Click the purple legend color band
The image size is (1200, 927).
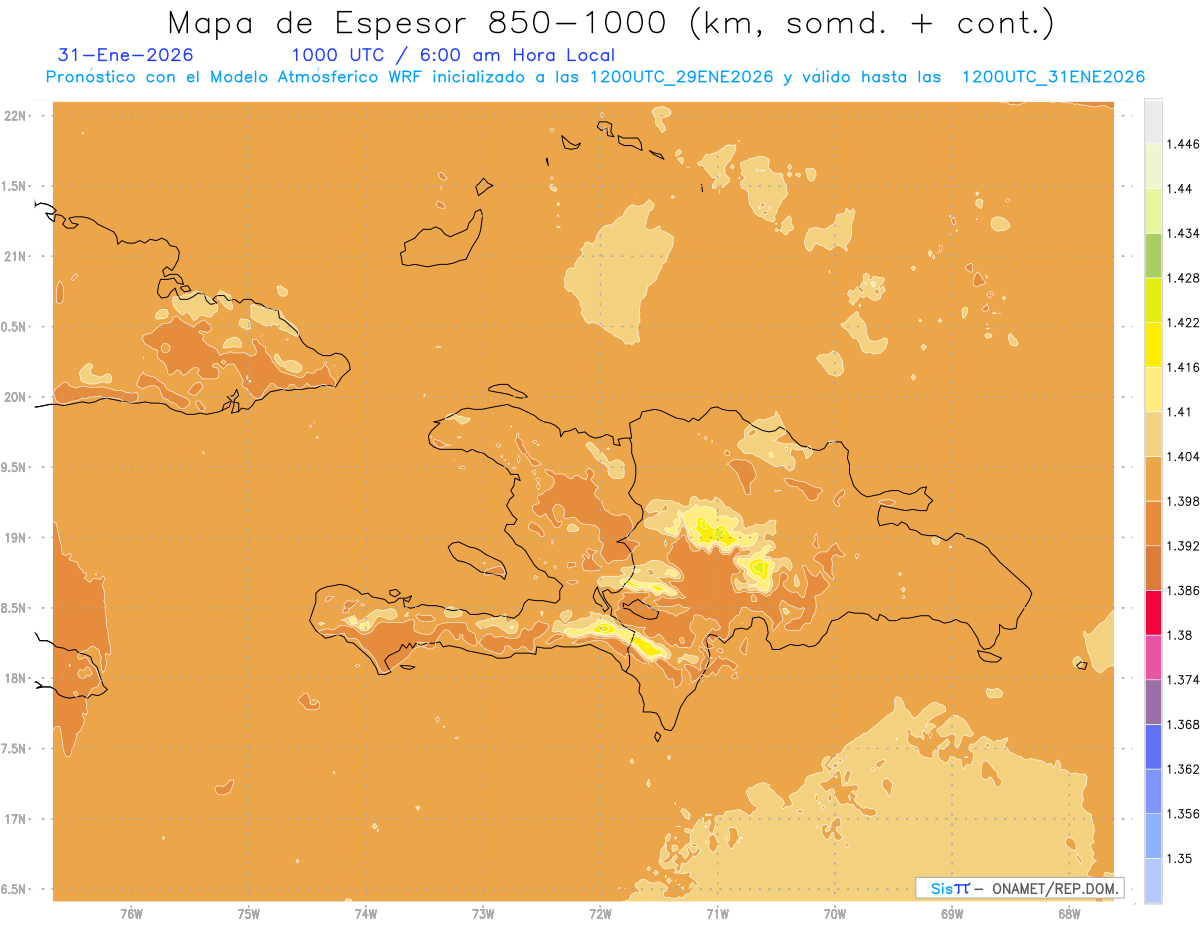tap(1153, 702)
